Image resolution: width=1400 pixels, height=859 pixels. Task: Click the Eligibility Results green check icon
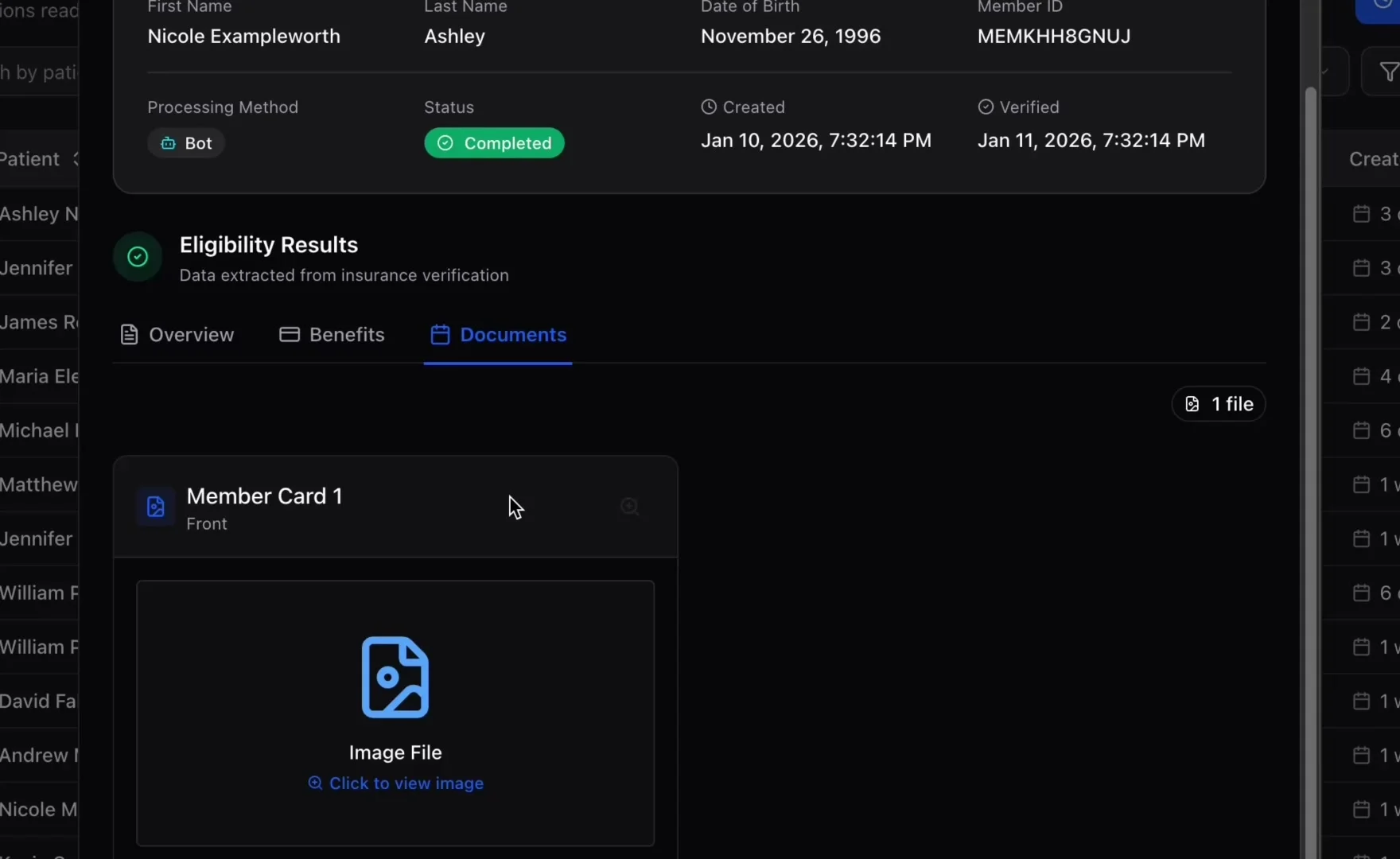pyautogui.click(x=138, y=257)
